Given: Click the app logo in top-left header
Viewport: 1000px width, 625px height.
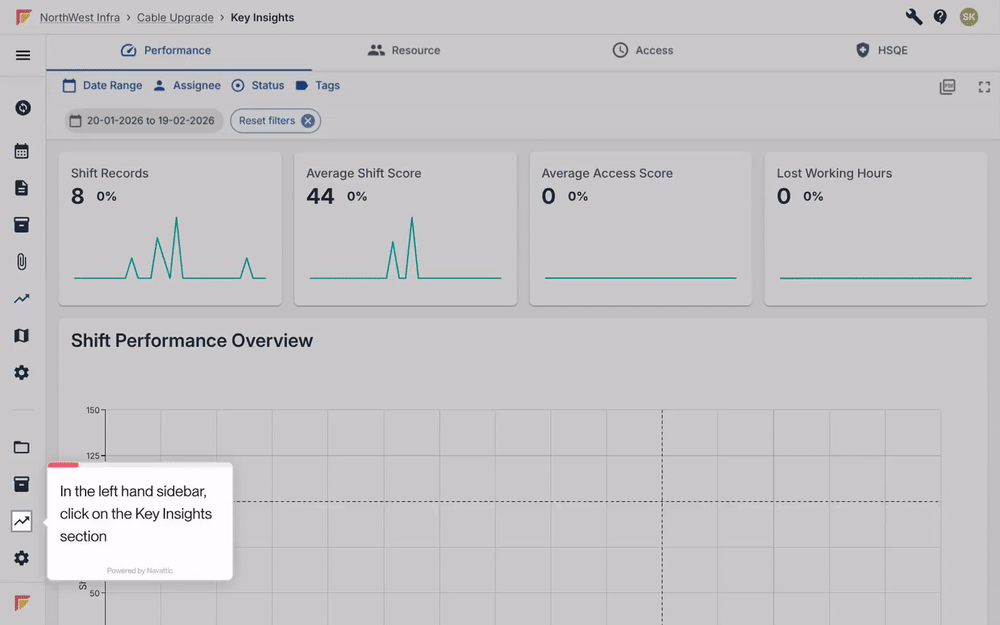Looking at the screenshot, I should (x=24, y=17).
